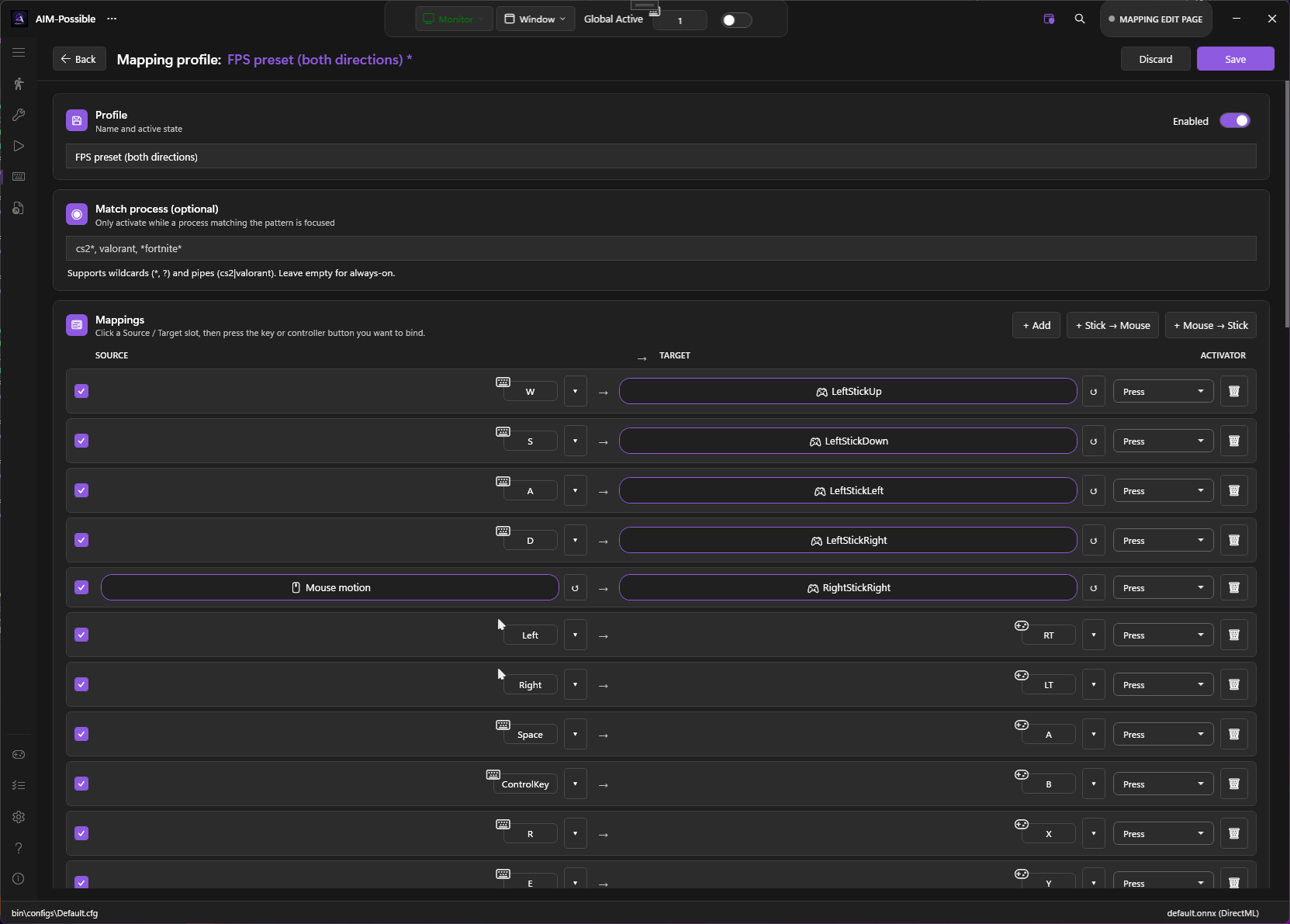Expand the target options arrow beside the LT target
This screenshot has width=1290, height=924.
click(1094, 684)
